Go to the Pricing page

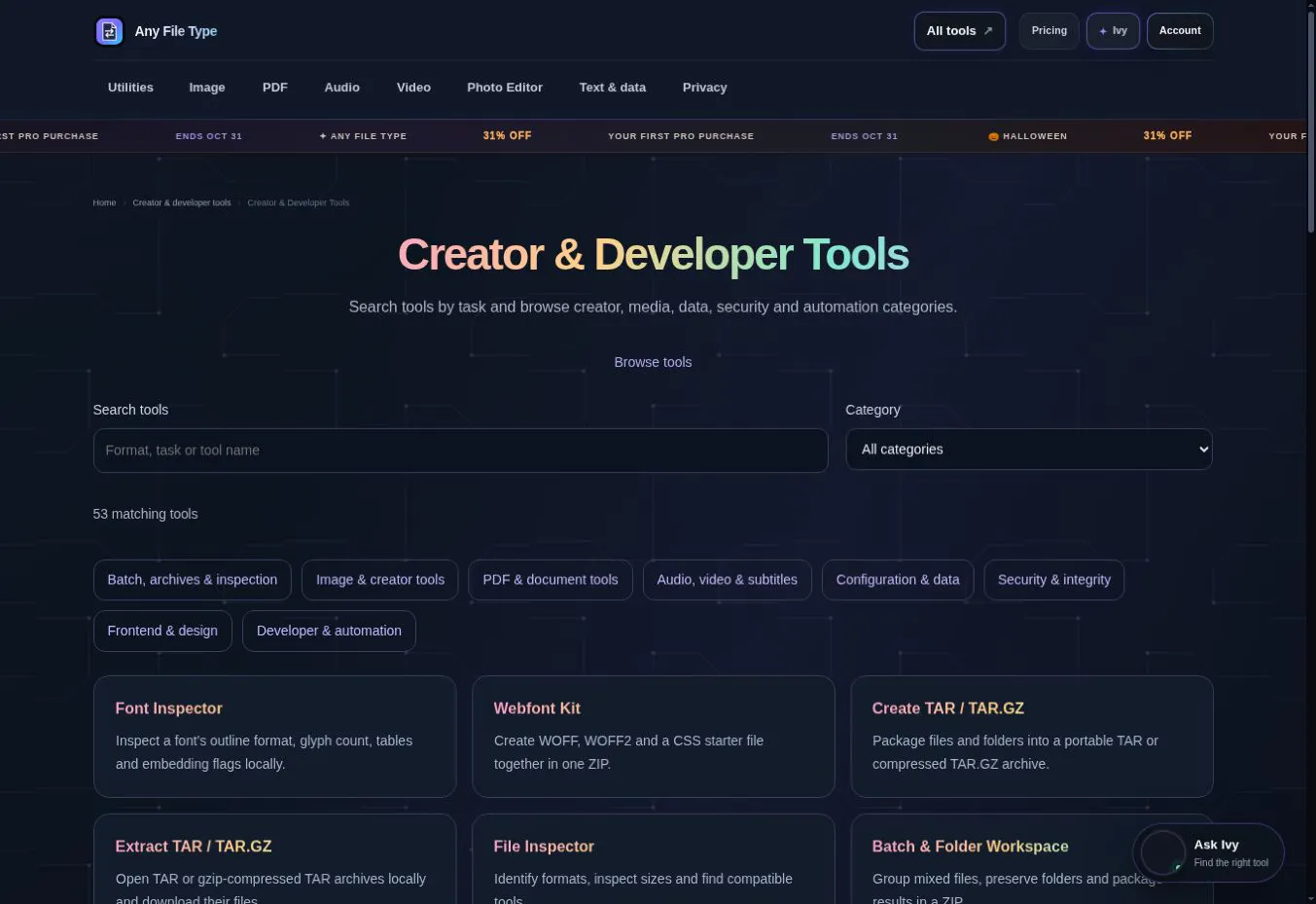click(x=1049, y=31)
